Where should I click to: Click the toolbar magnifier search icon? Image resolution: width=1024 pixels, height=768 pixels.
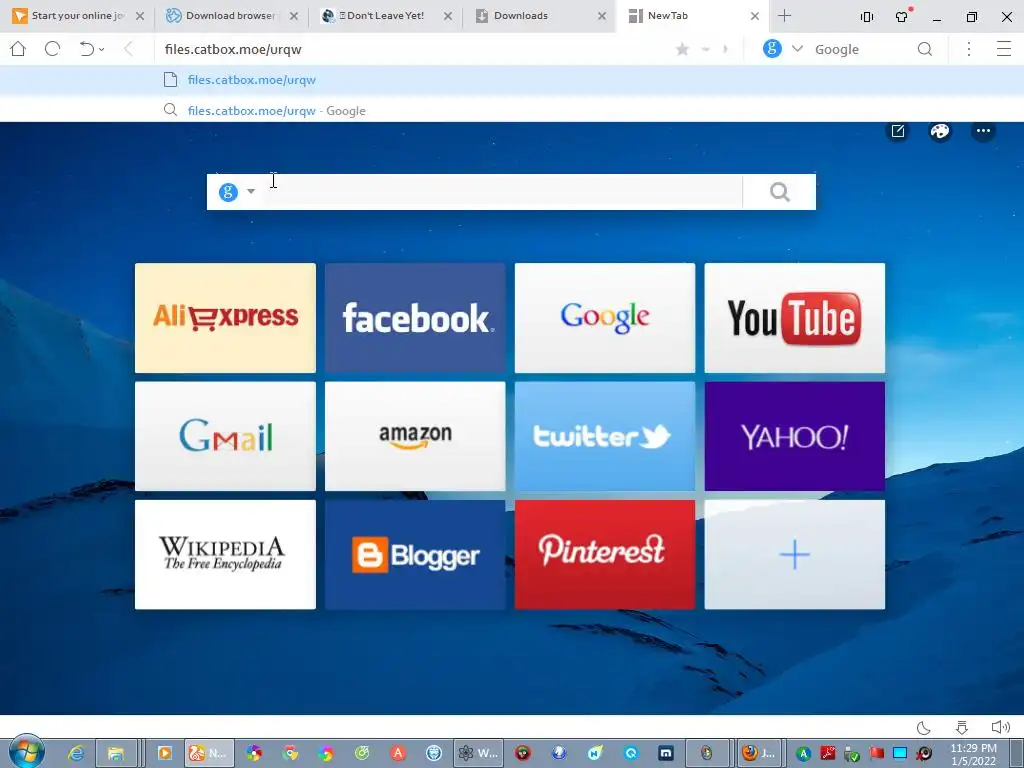pyautogui.click(x=925, y=49)
